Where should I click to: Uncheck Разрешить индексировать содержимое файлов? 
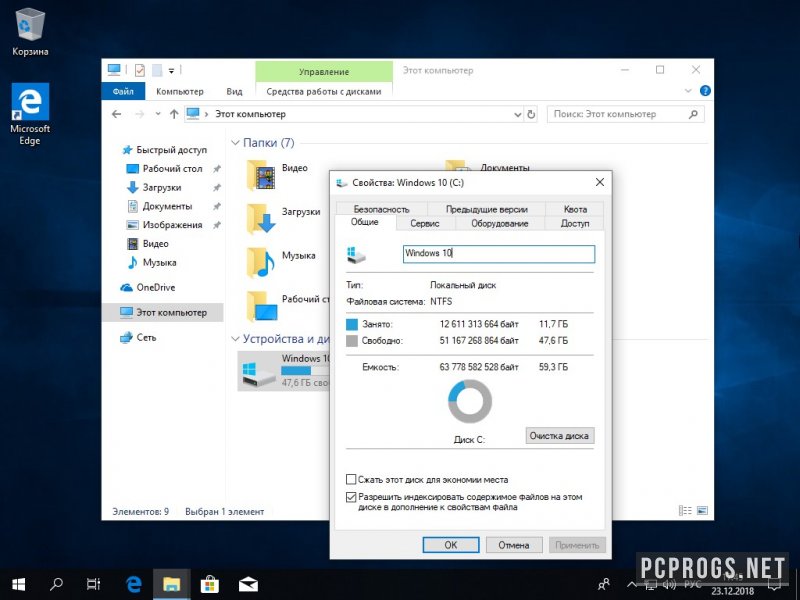tap(351, 497)
